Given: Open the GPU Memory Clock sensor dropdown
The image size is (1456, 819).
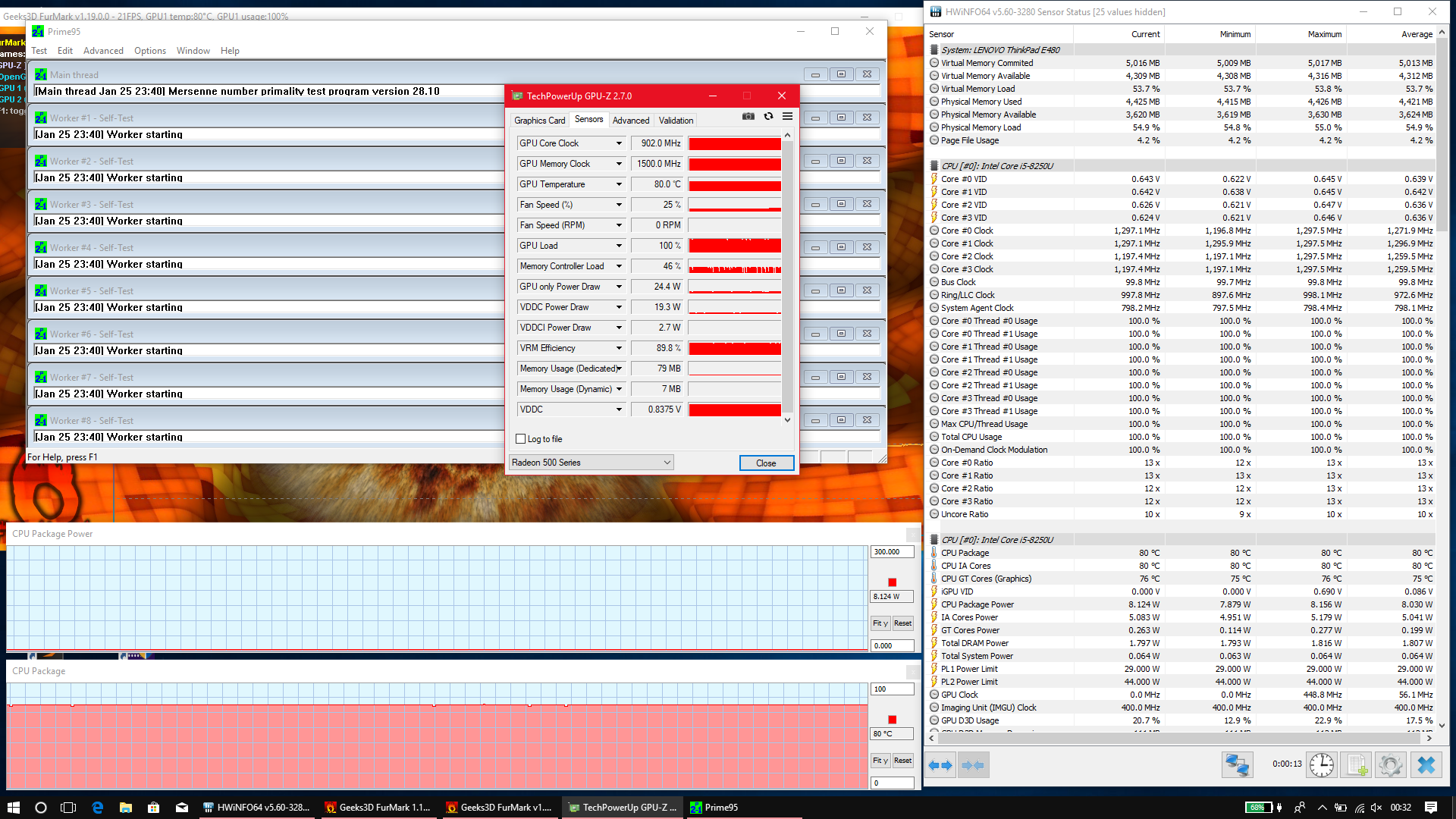Looking at the screenshot, I should [619, 164].
